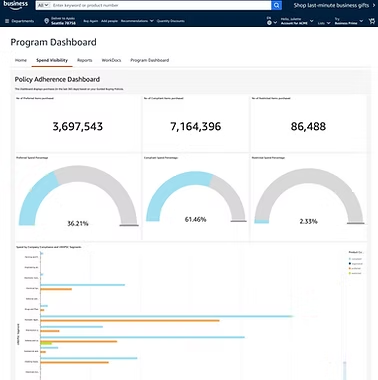Click the blue search magnifier button
Image resolution: width=378 pixels, height=380 pixels.
(276, 5)
